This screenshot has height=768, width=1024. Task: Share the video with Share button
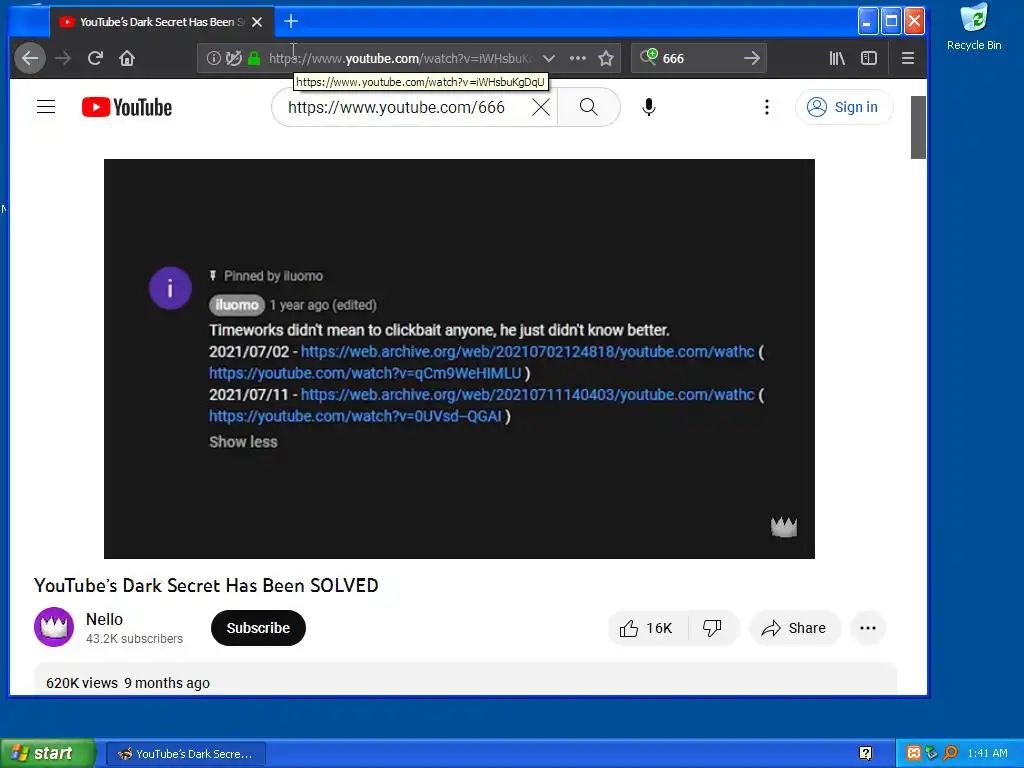(x=794, y=628)
